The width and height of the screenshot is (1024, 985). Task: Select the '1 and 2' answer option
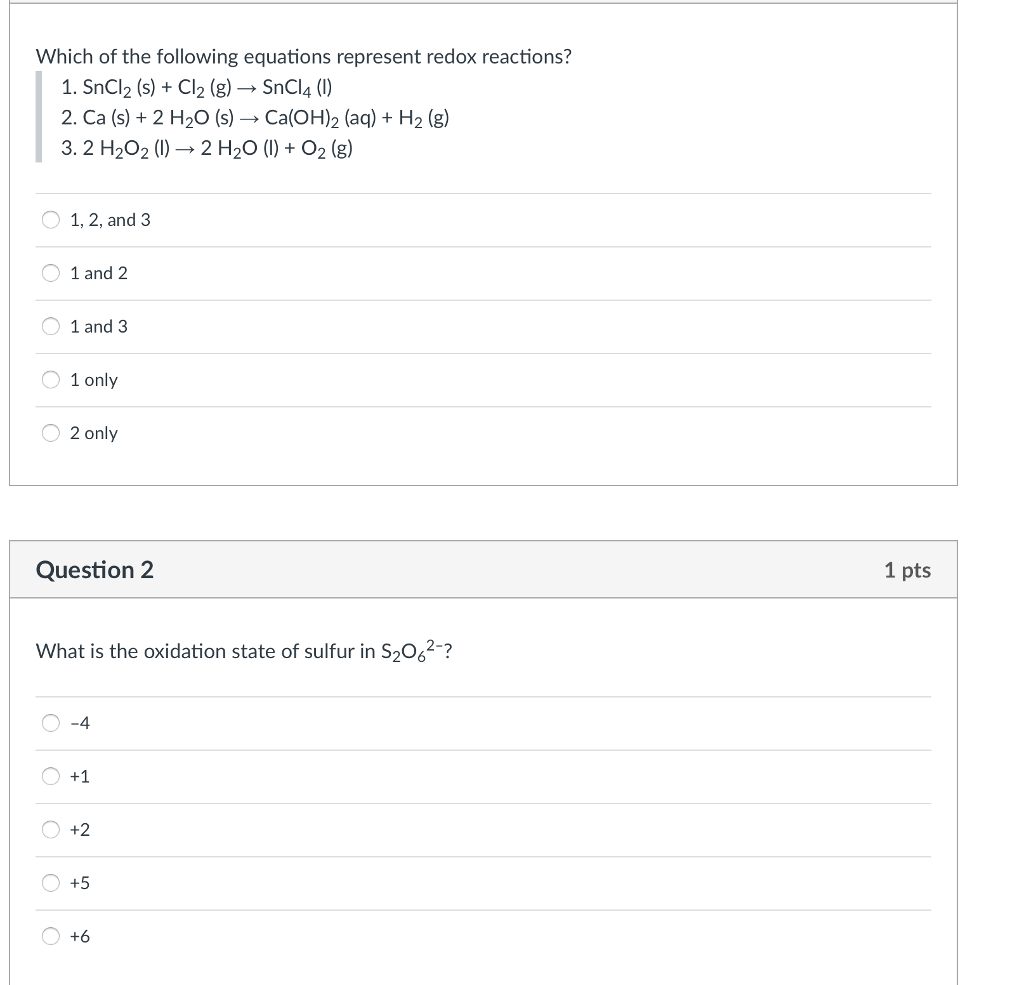click(50, 272)
